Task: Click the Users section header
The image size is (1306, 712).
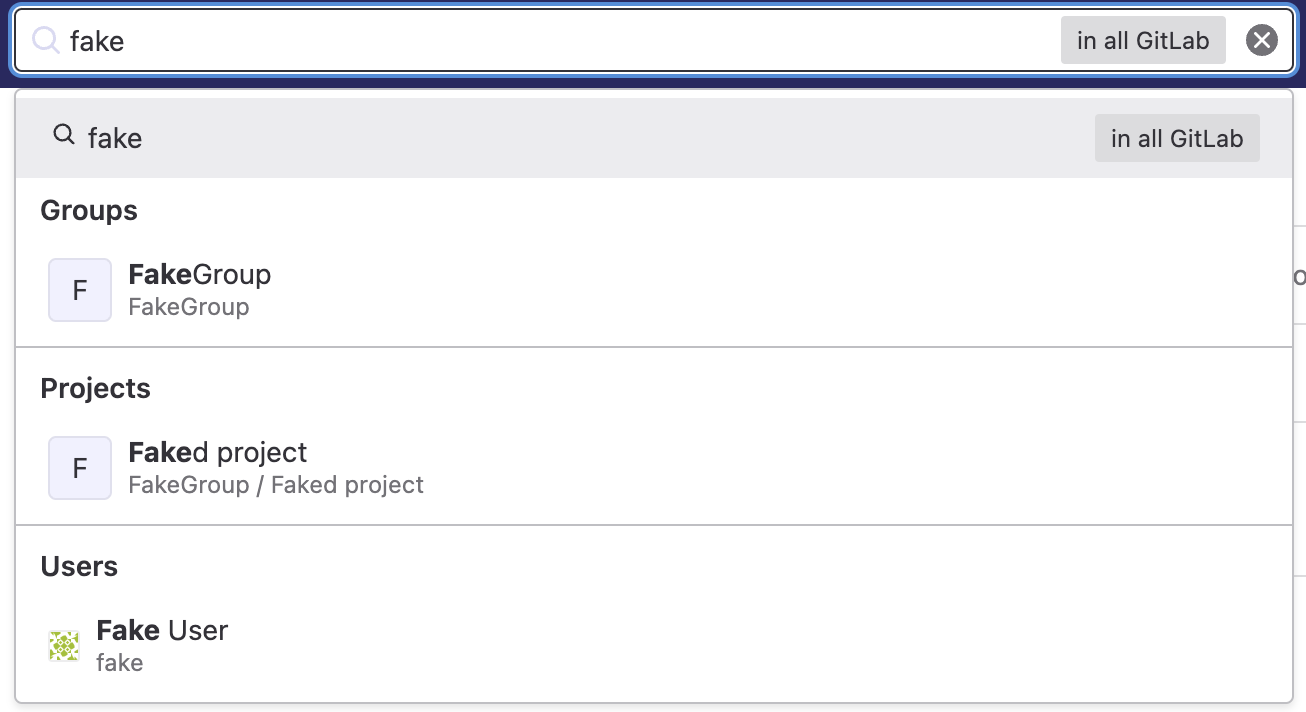Action: 79,567
